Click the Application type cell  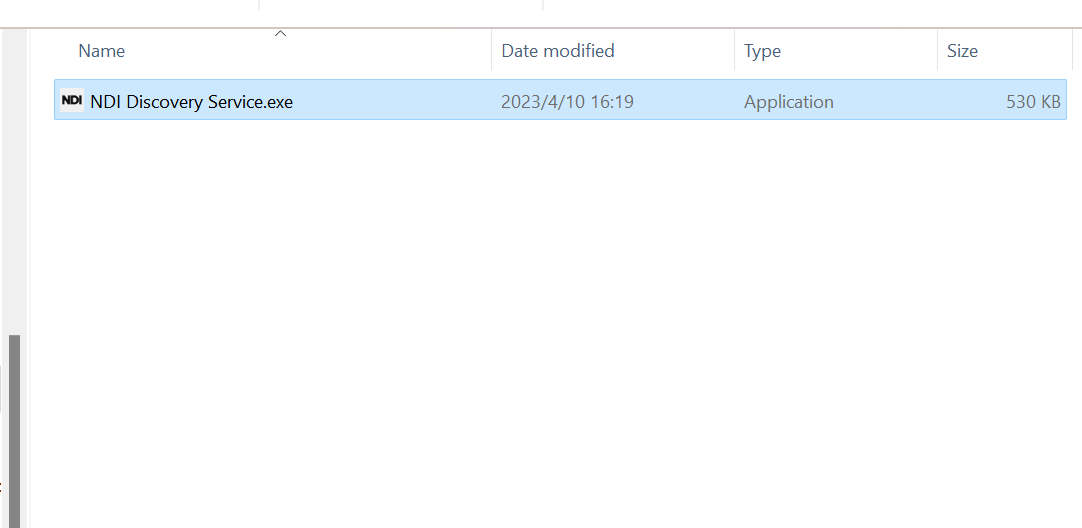788,102
